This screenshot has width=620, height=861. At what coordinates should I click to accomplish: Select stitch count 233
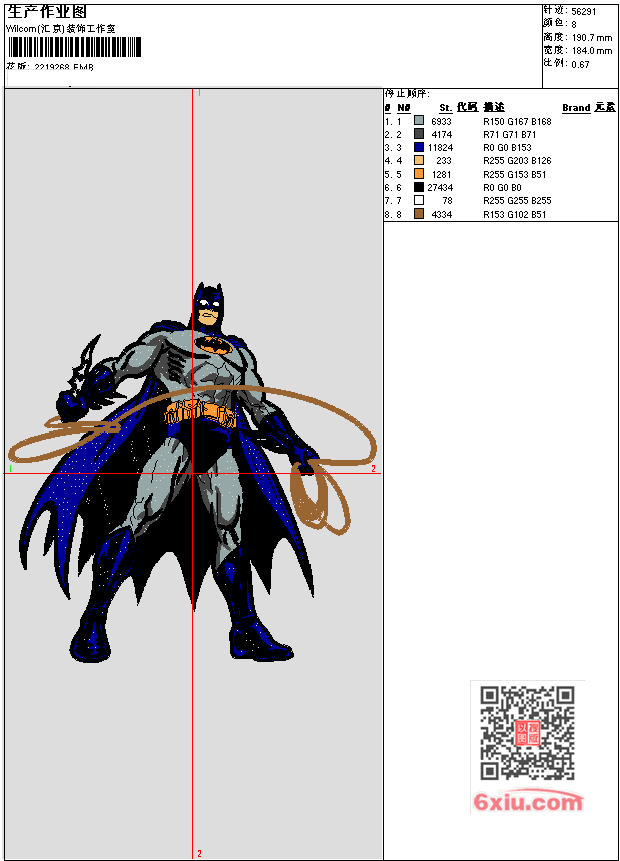(x=444, y=161)
